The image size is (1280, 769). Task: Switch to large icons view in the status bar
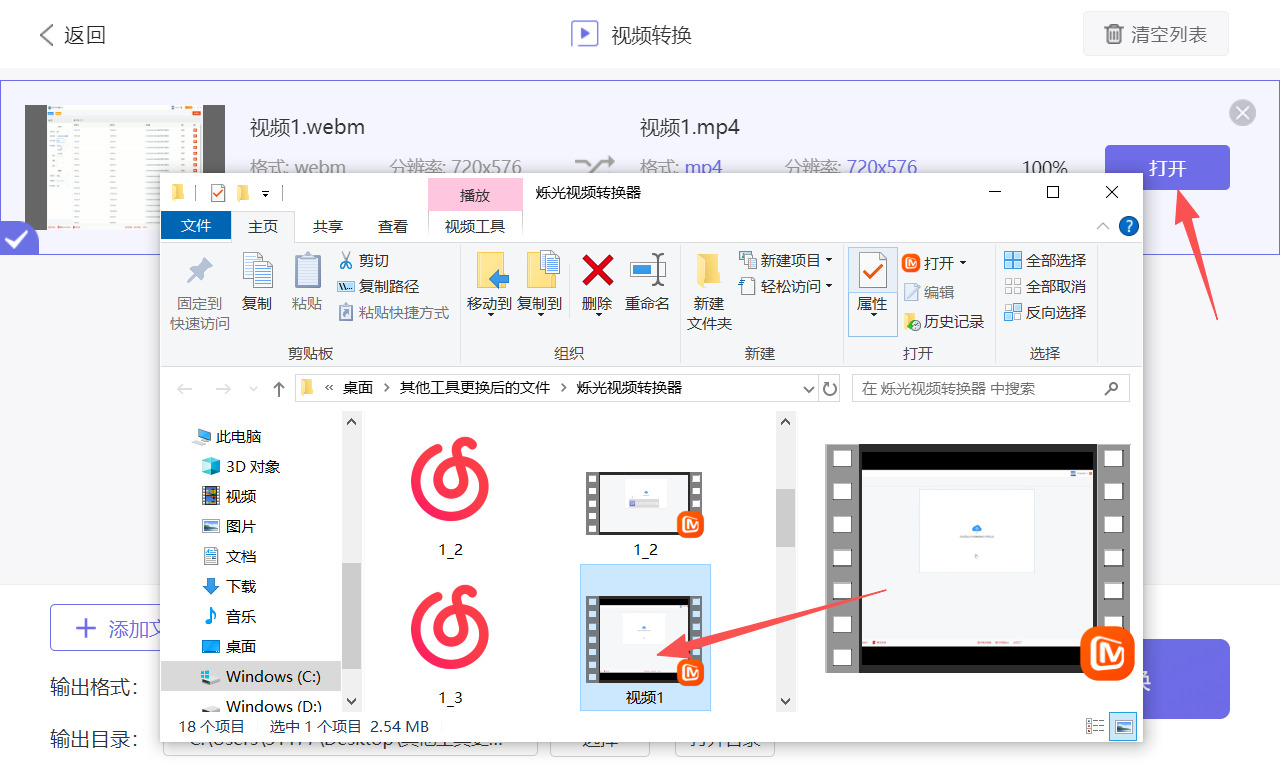point(1124,726)
